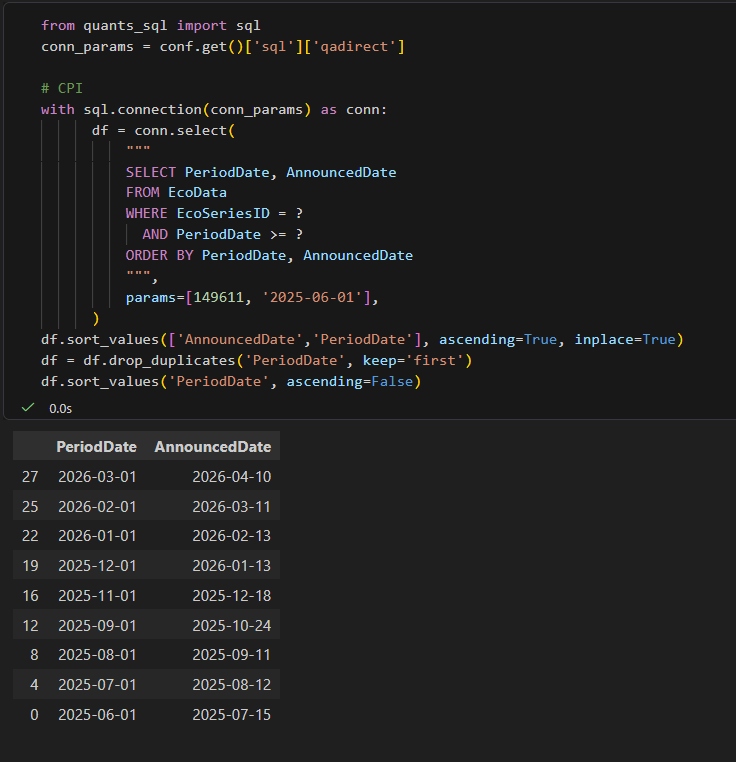
Task: Select PeriodDate cell 2025-06-01
Action: 97,714
